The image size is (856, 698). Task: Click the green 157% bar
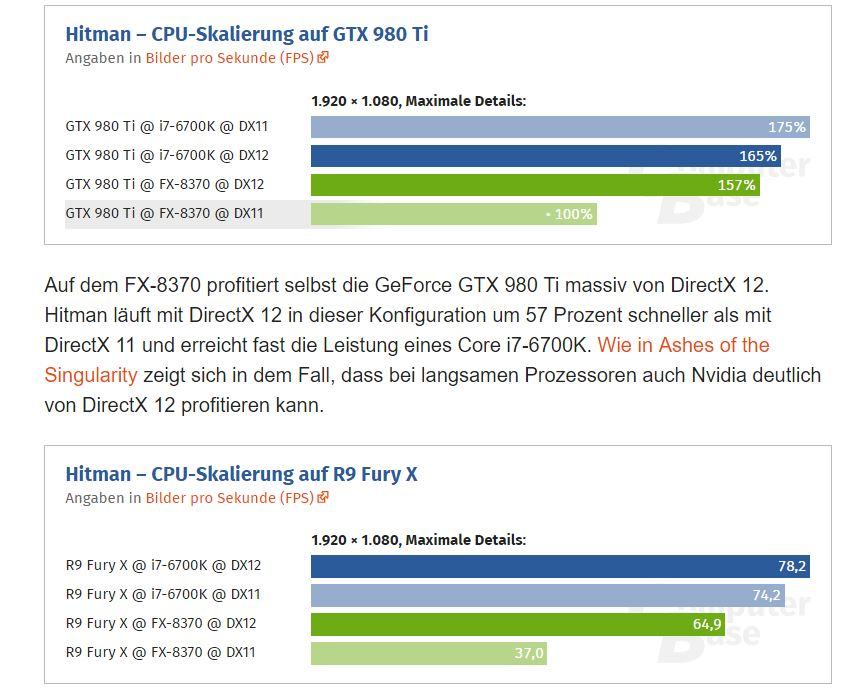[535, 185]
